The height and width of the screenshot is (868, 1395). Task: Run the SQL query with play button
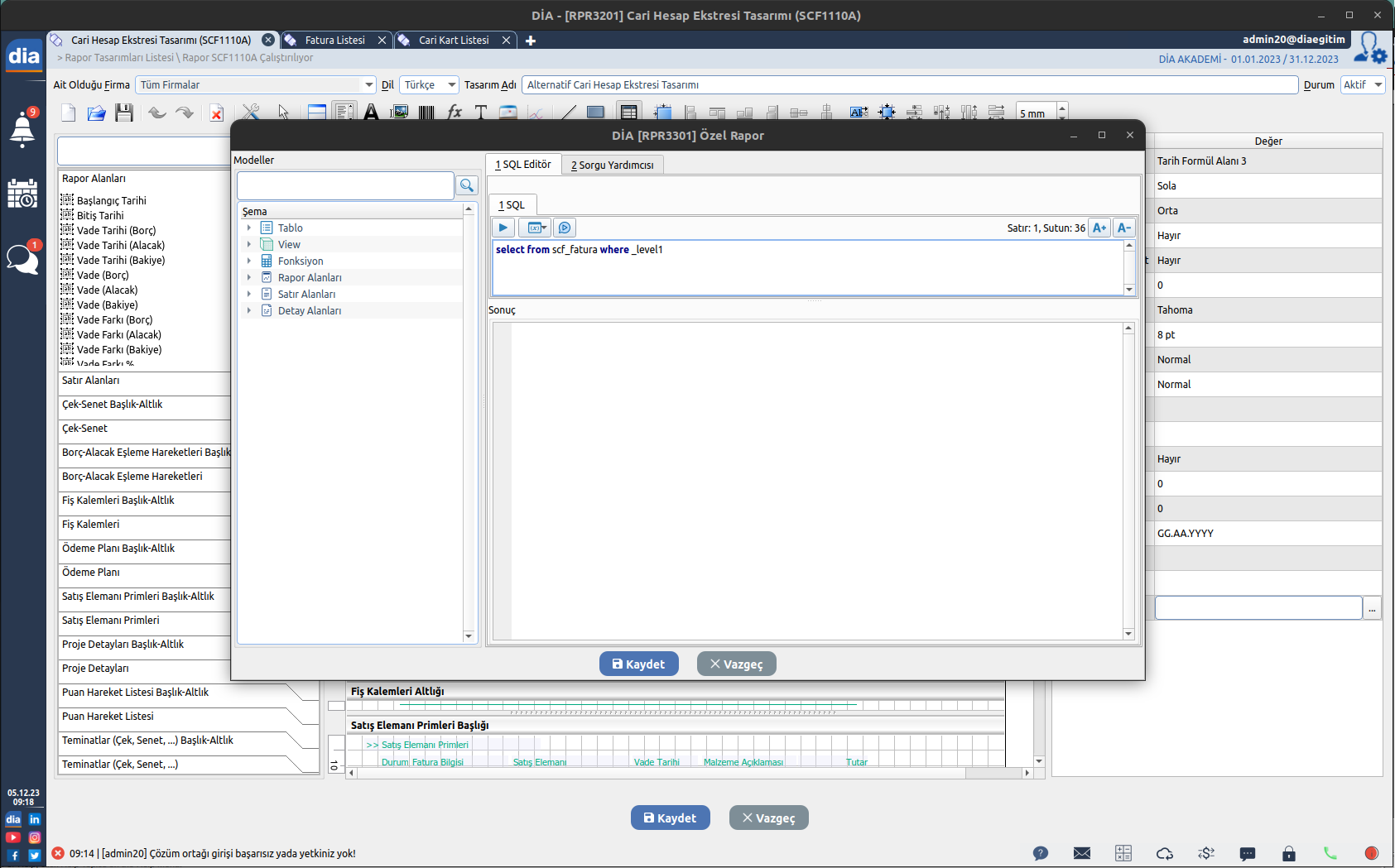[503, 228]
